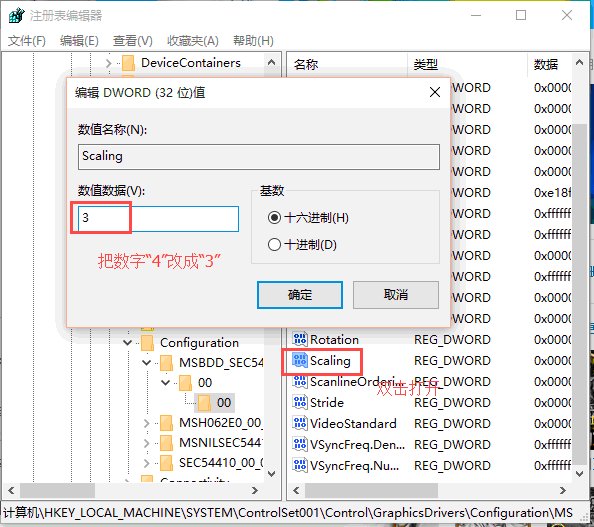This screenshot has width=594, height=527.
Task: Open the 文件(F) menu
Action: [x=27, y=41]
